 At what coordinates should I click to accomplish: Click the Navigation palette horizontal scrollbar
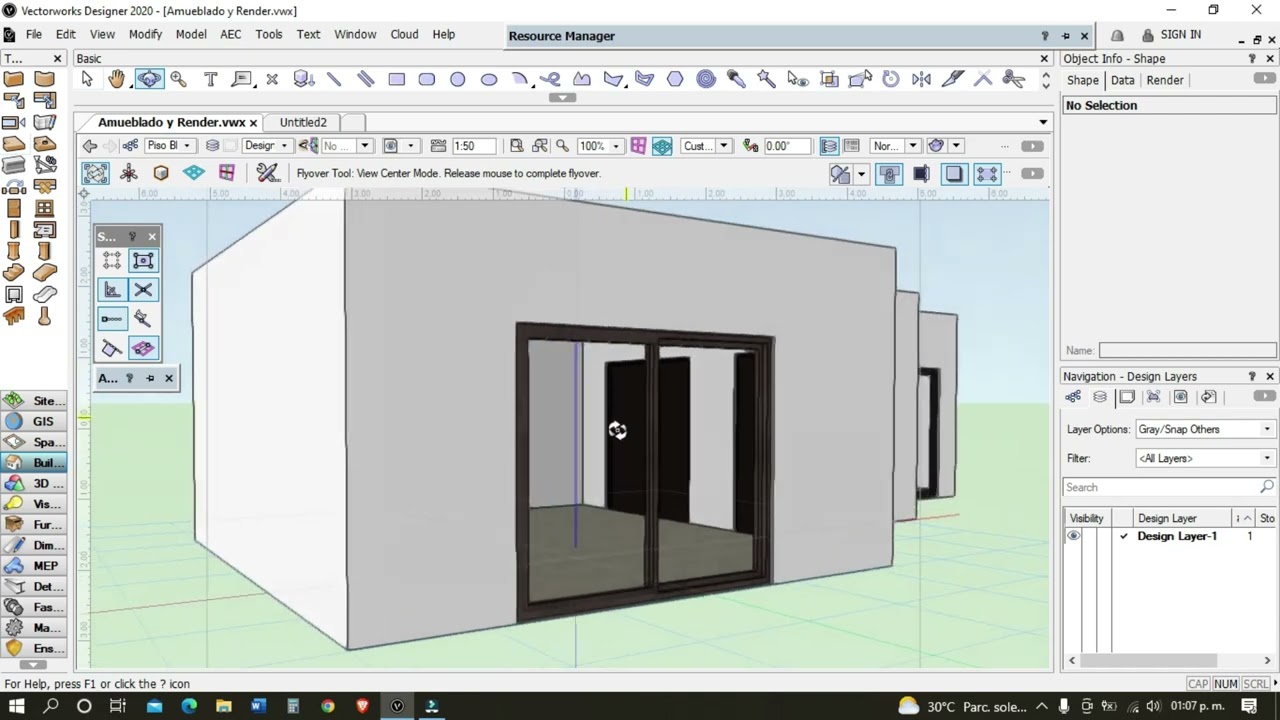click(x=1151, y=660)
